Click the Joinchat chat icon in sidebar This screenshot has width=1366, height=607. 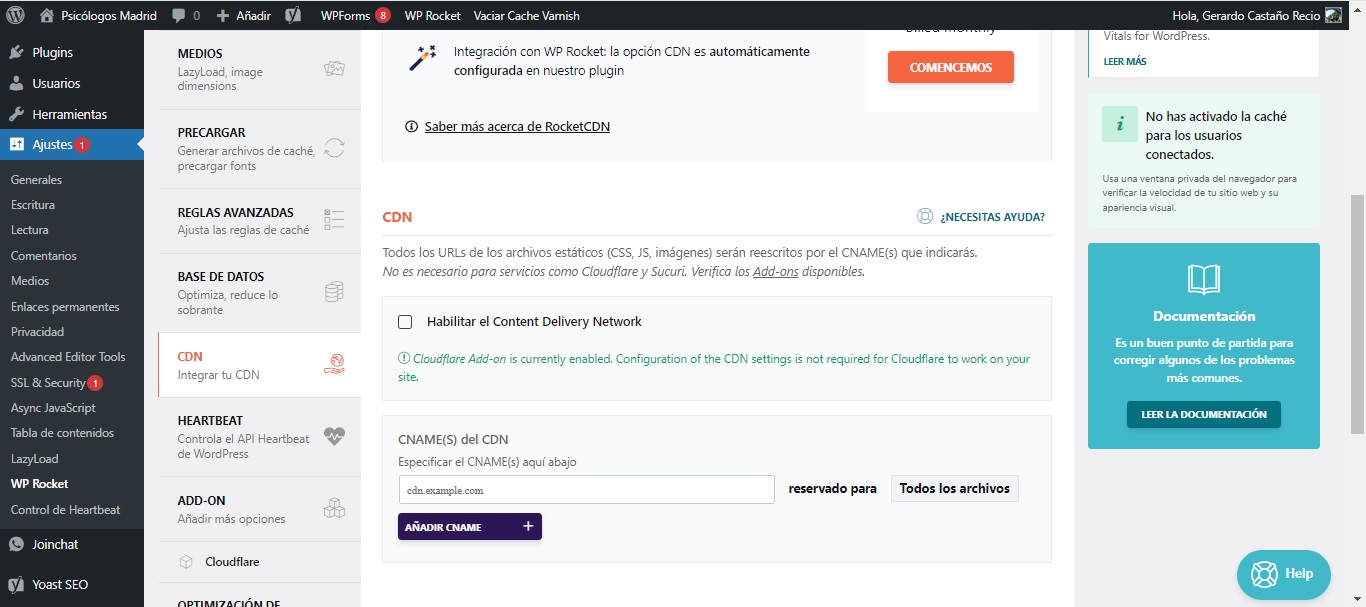coord(16,544)
